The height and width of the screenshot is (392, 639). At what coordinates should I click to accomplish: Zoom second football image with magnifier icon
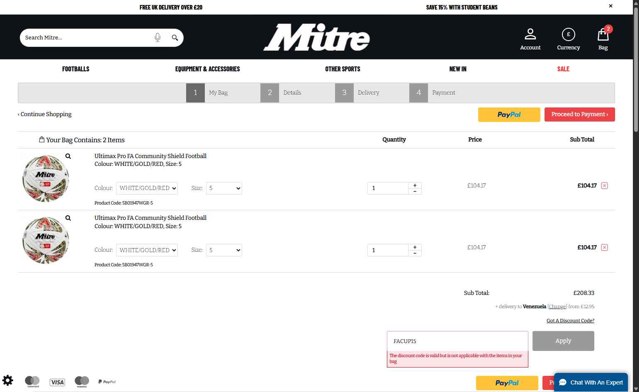[x=68, y=218]
